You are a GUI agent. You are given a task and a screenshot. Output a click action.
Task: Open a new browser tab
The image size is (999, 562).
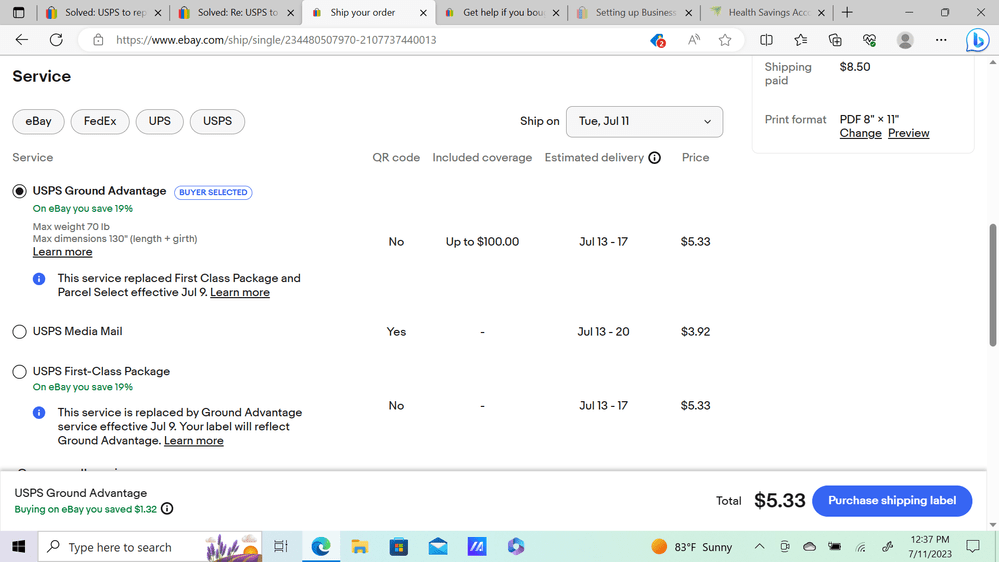click(x=847, y=12)
